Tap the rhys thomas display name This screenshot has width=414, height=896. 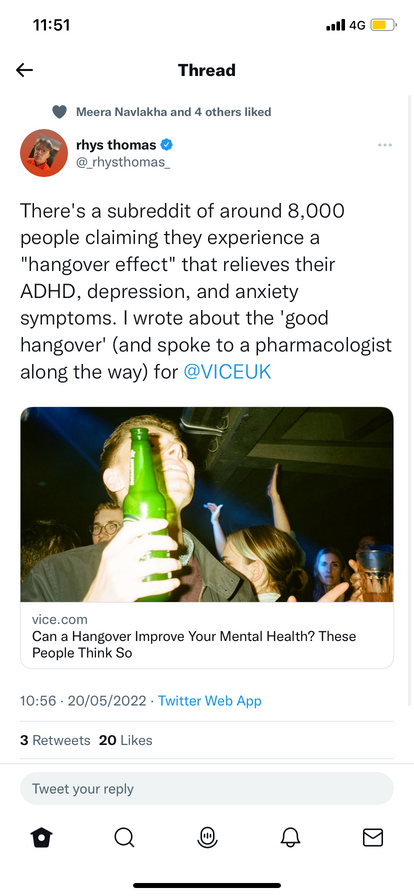pos(116,145)
